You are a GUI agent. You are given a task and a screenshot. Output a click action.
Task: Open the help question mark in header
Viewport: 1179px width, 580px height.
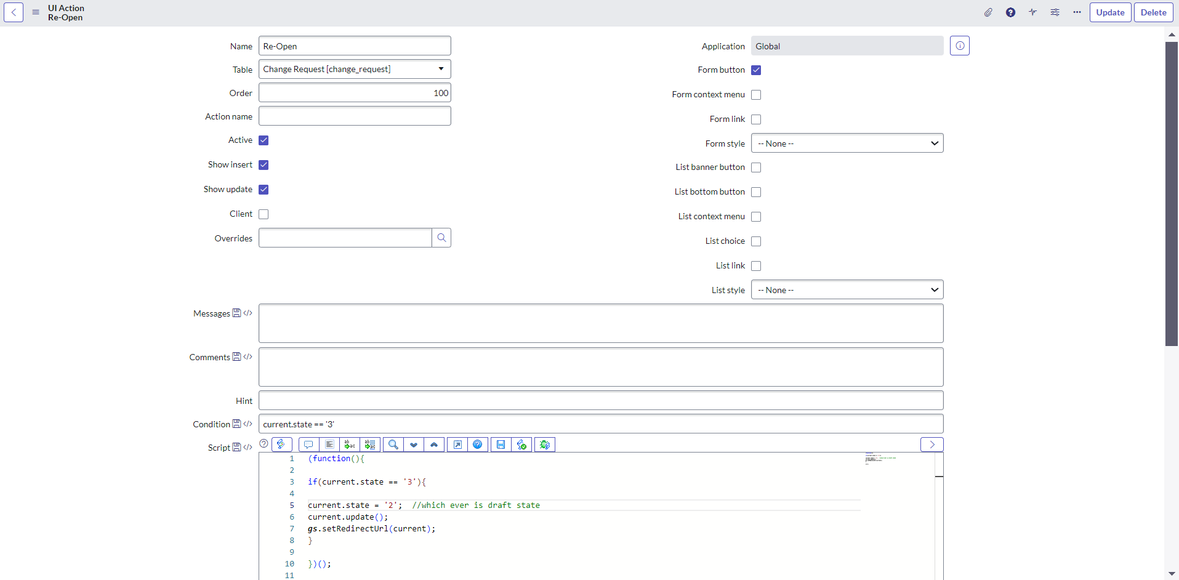pyautogui.click(x=1011, y=12)
